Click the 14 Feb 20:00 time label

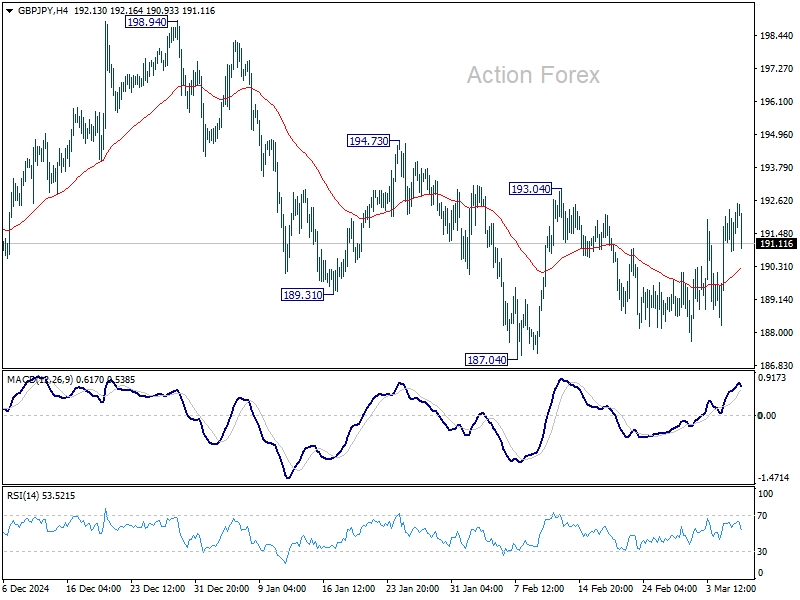[605, 588]
